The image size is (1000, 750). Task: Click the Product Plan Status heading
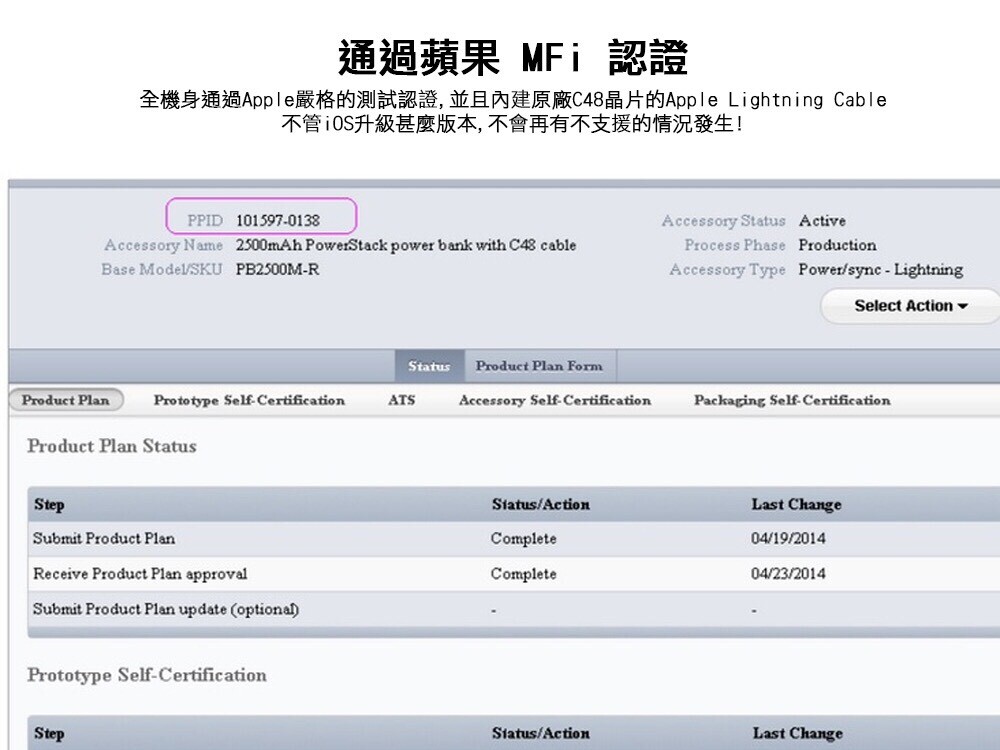point(112,446)
